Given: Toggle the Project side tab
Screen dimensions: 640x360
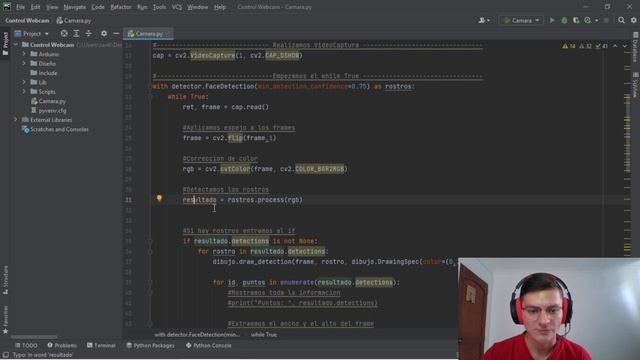Looking at the screenshot, I should tap(5, 43).
